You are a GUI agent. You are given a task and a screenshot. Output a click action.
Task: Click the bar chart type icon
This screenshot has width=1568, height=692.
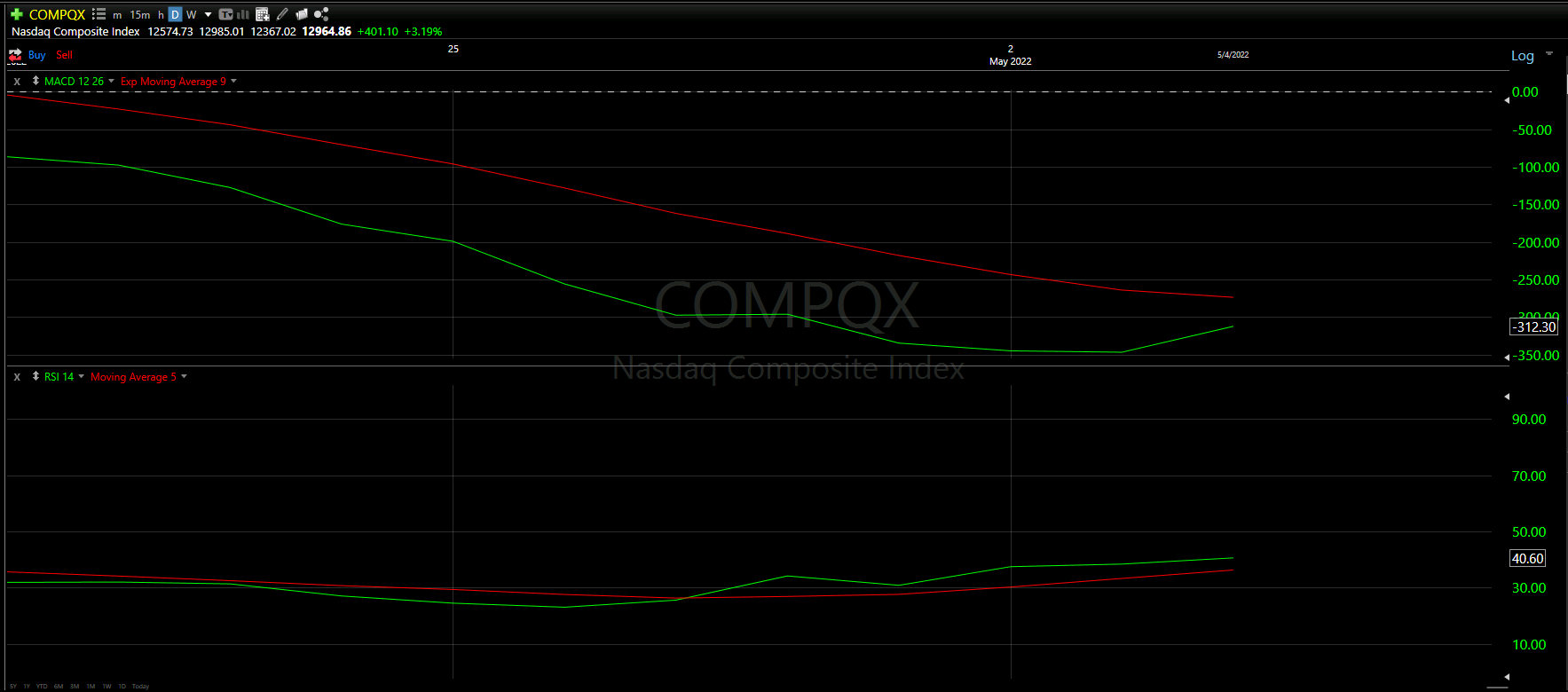242,14
